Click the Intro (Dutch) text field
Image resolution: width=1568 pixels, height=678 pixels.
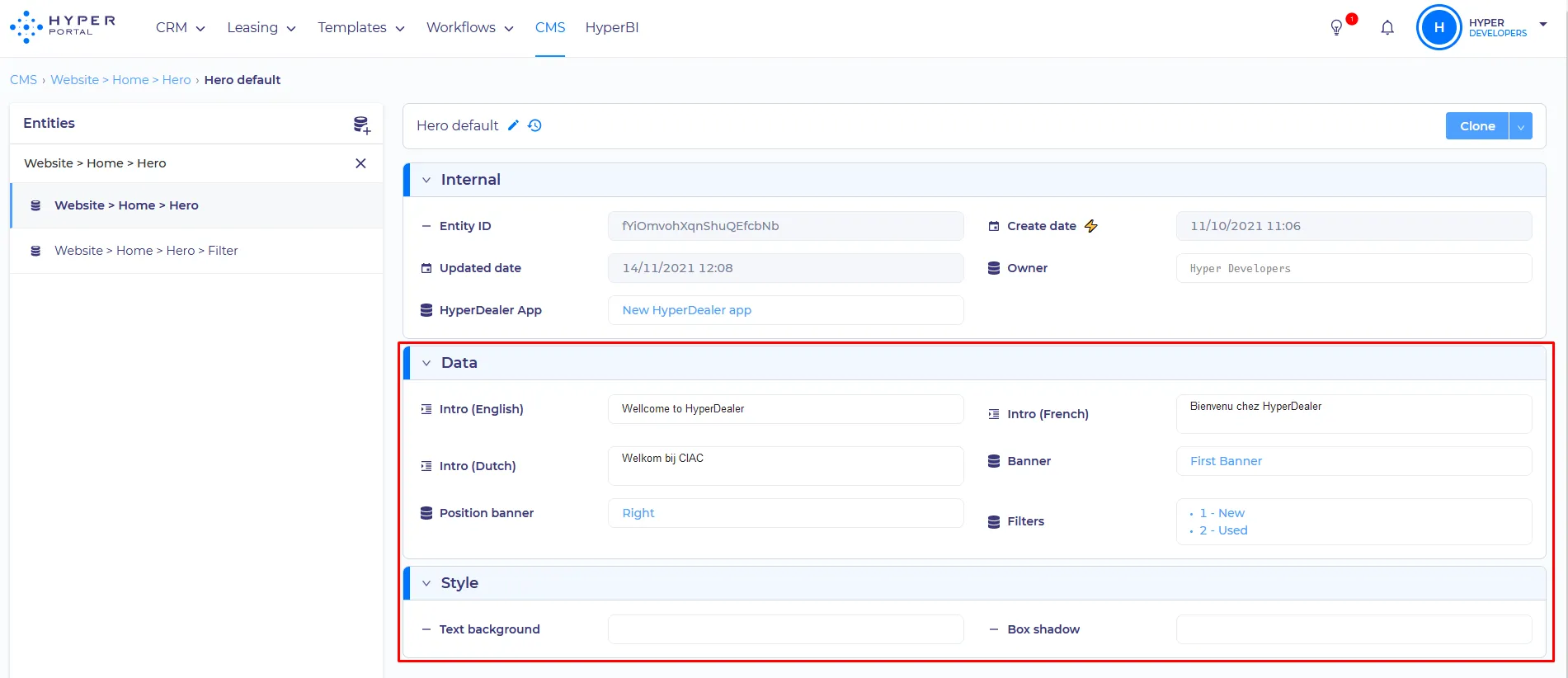click(786, 466)
